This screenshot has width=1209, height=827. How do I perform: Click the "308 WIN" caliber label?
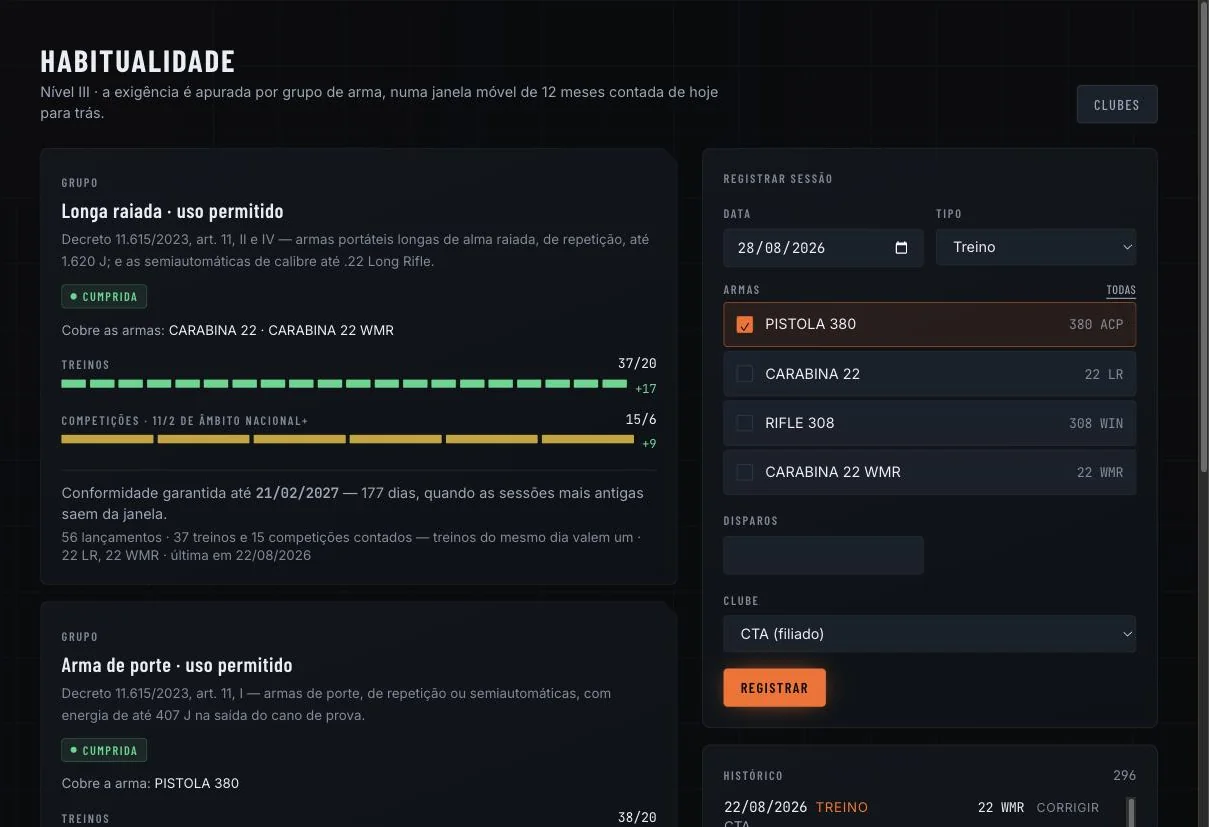pos(1096,423)
